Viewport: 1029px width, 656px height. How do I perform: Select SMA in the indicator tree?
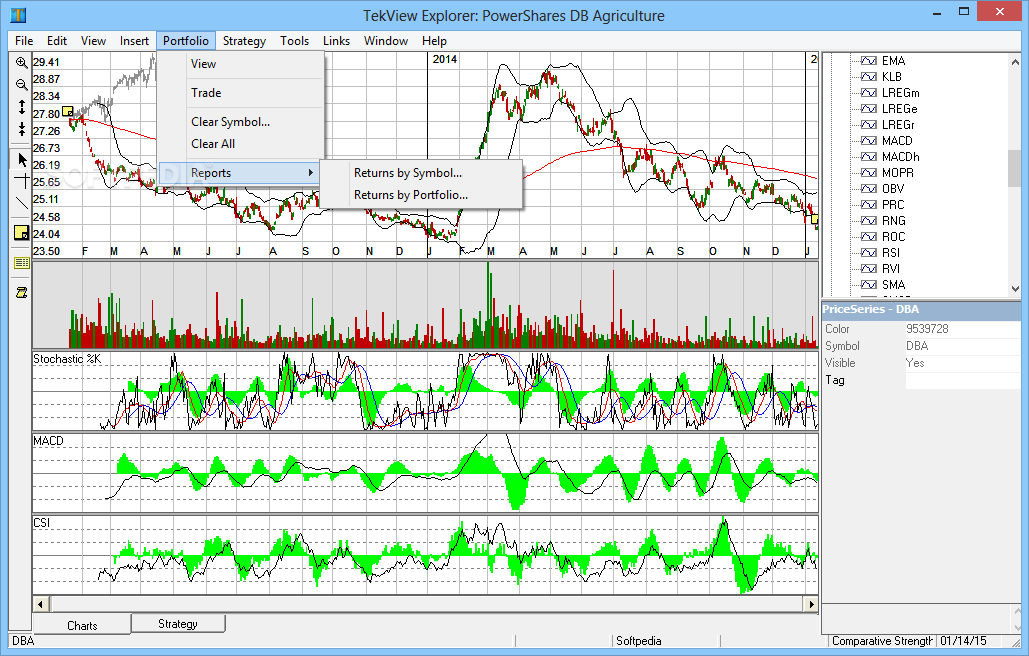tap(893, 285)
